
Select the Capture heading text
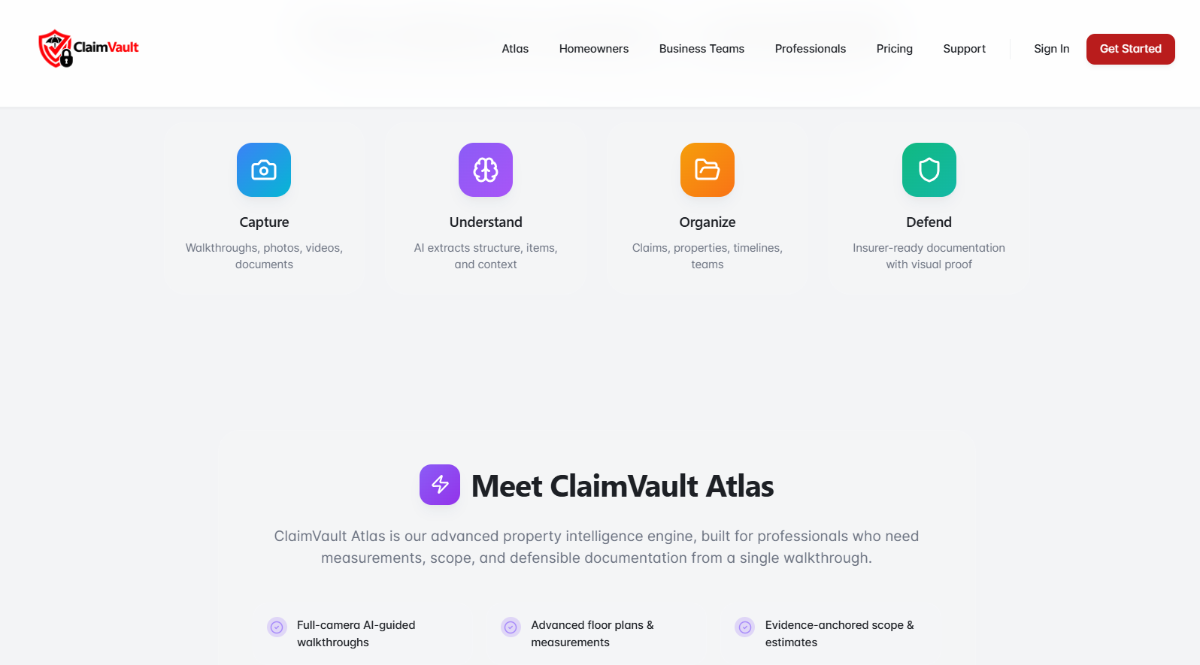point(263,222)
